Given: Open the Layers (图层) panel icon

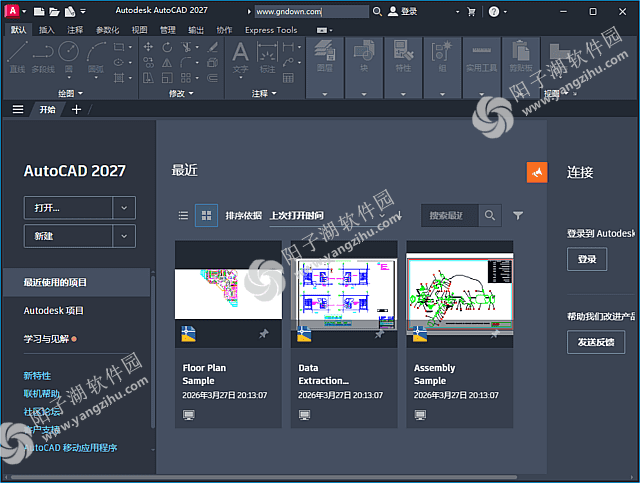Looking at the screenshot, I should [324, 56].
